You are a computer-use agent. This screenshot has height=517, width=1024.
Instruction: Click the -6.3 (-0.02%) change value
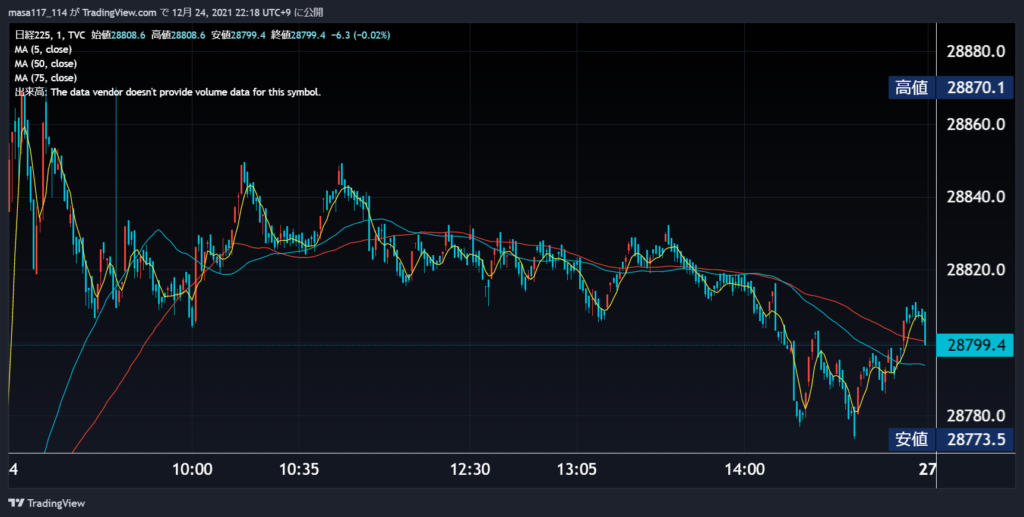[360, 35]
